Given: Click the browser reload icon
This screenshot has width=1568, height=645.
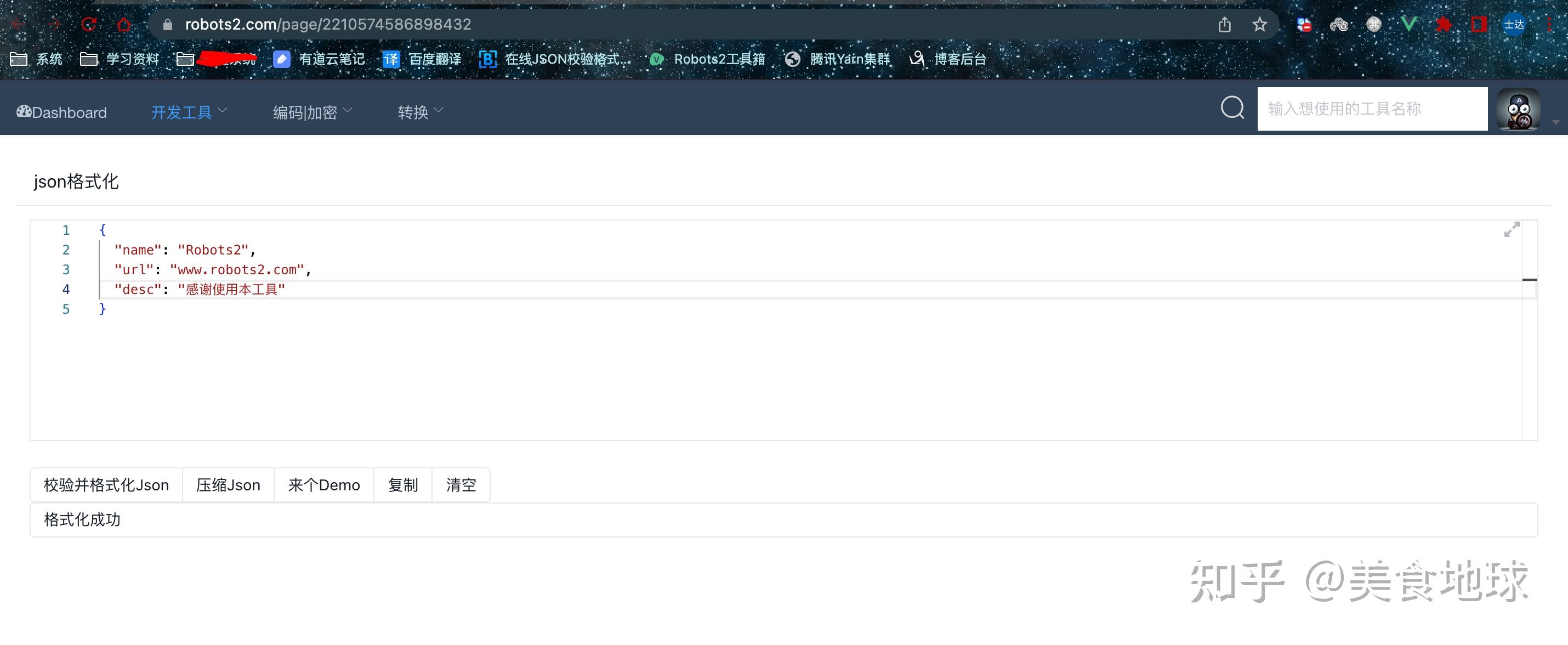Looking at the screenshot, I should pos(89,24).
